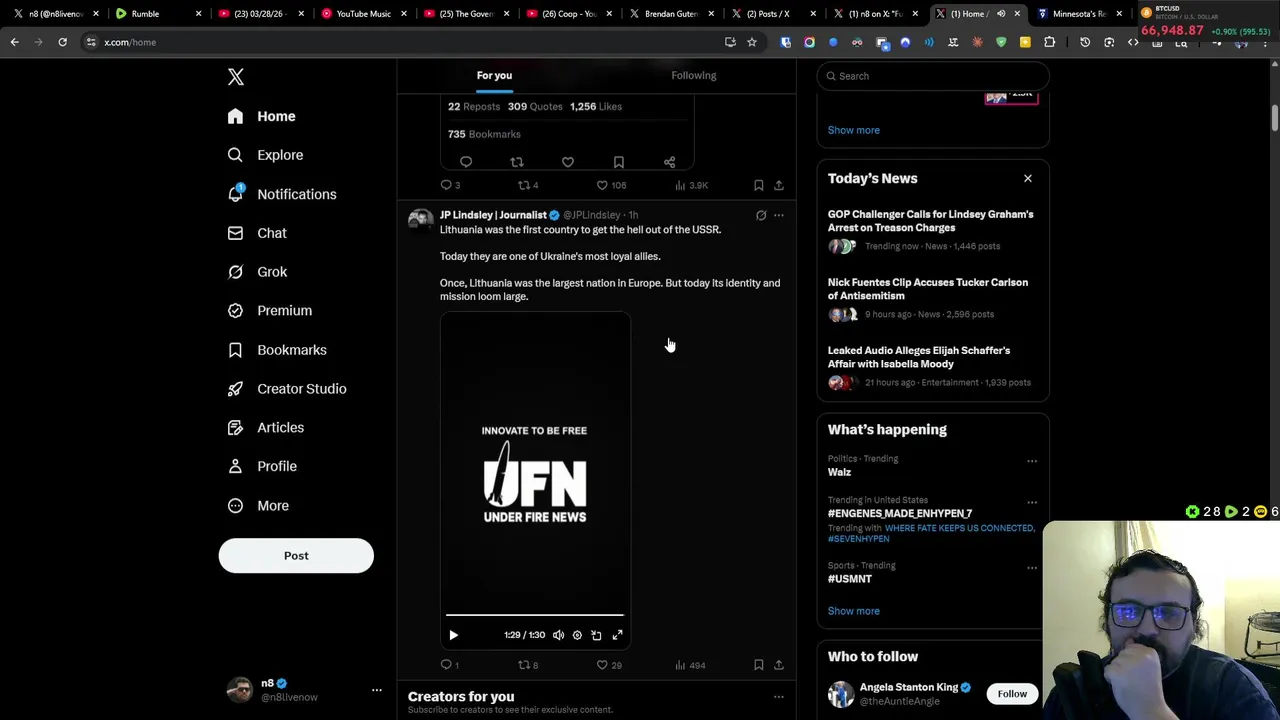This screenshot has height=720, width=1280.
Task: Open JP Lindsley profile avatar
Action: click(x=420, y=219)
